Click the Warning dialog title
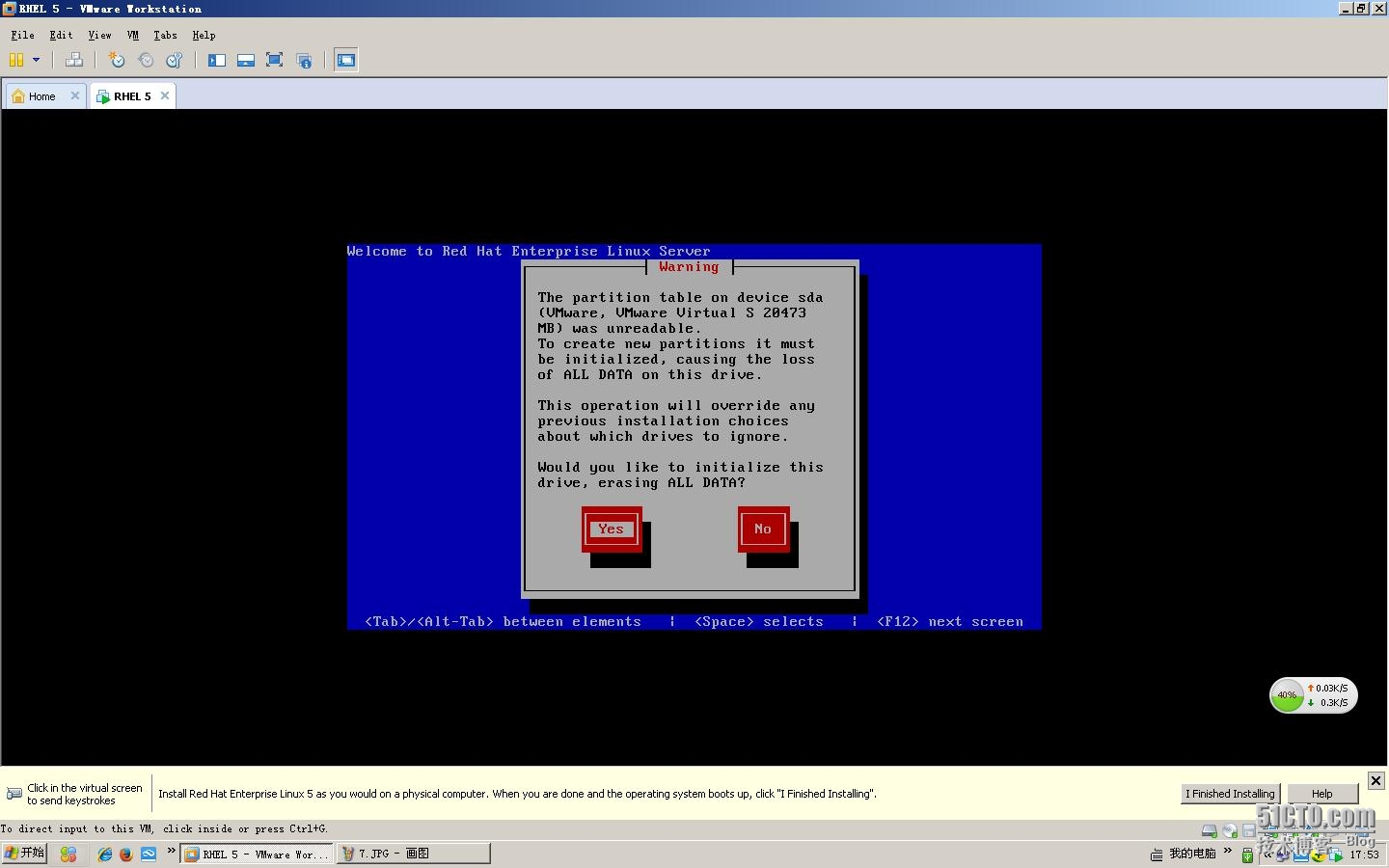This screenshot has width=1389, height=868. coord(689,267)
